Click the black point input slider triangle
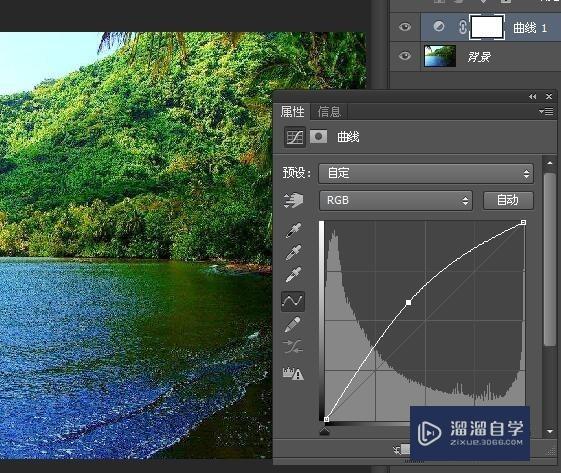Screen dimensions: 561x473 pyautogui.click(x=325, y=431)
